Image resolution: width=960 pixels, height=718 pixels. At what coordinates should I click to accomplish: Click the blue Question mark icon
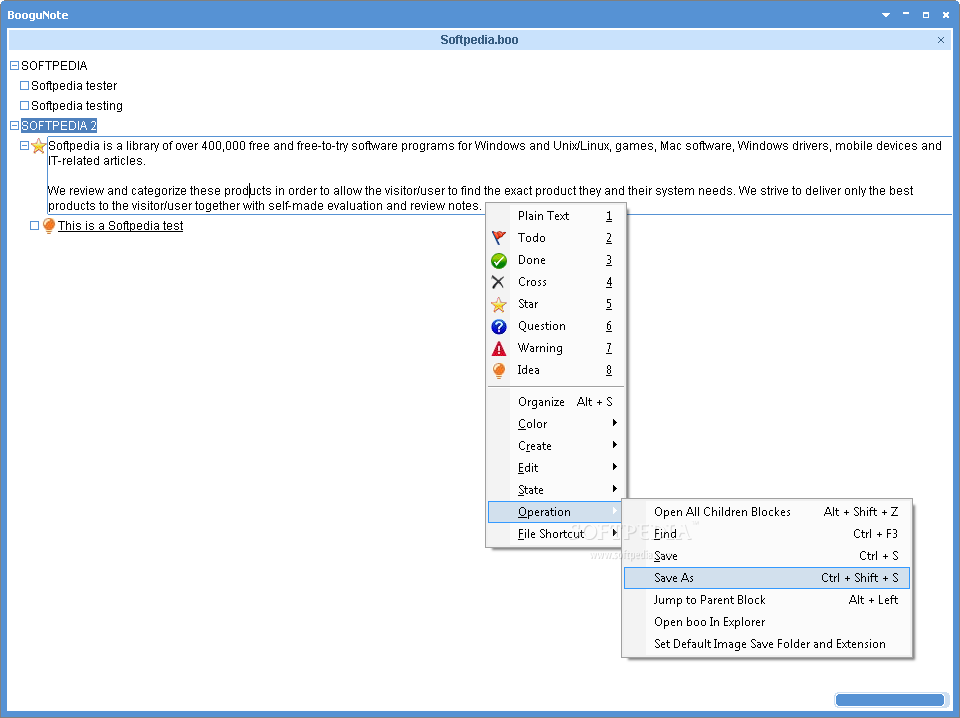[499, 326]
